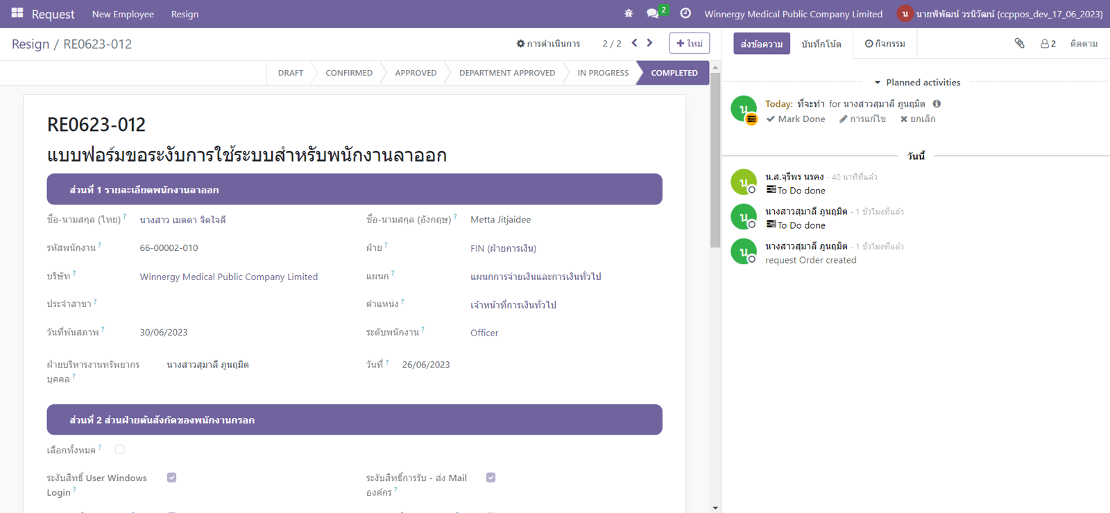The image size is (1110, 513).
Task: Click the Resign breadcrumb link
Action: click(31, 44)
